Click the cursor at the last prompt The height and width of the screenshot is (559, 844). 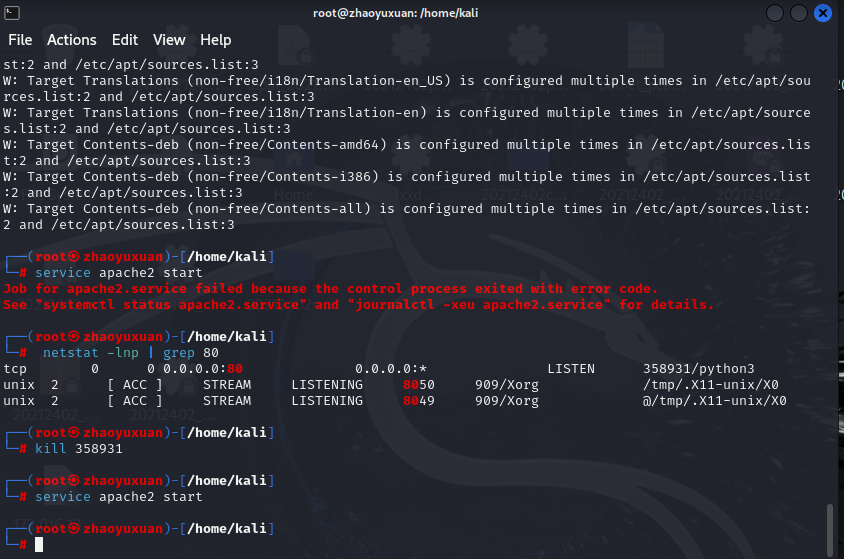point(39,545)
